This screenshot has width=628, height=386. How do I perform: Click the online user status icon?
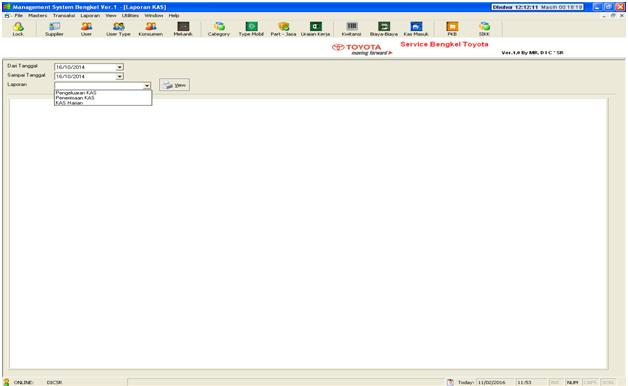point(6,382)
